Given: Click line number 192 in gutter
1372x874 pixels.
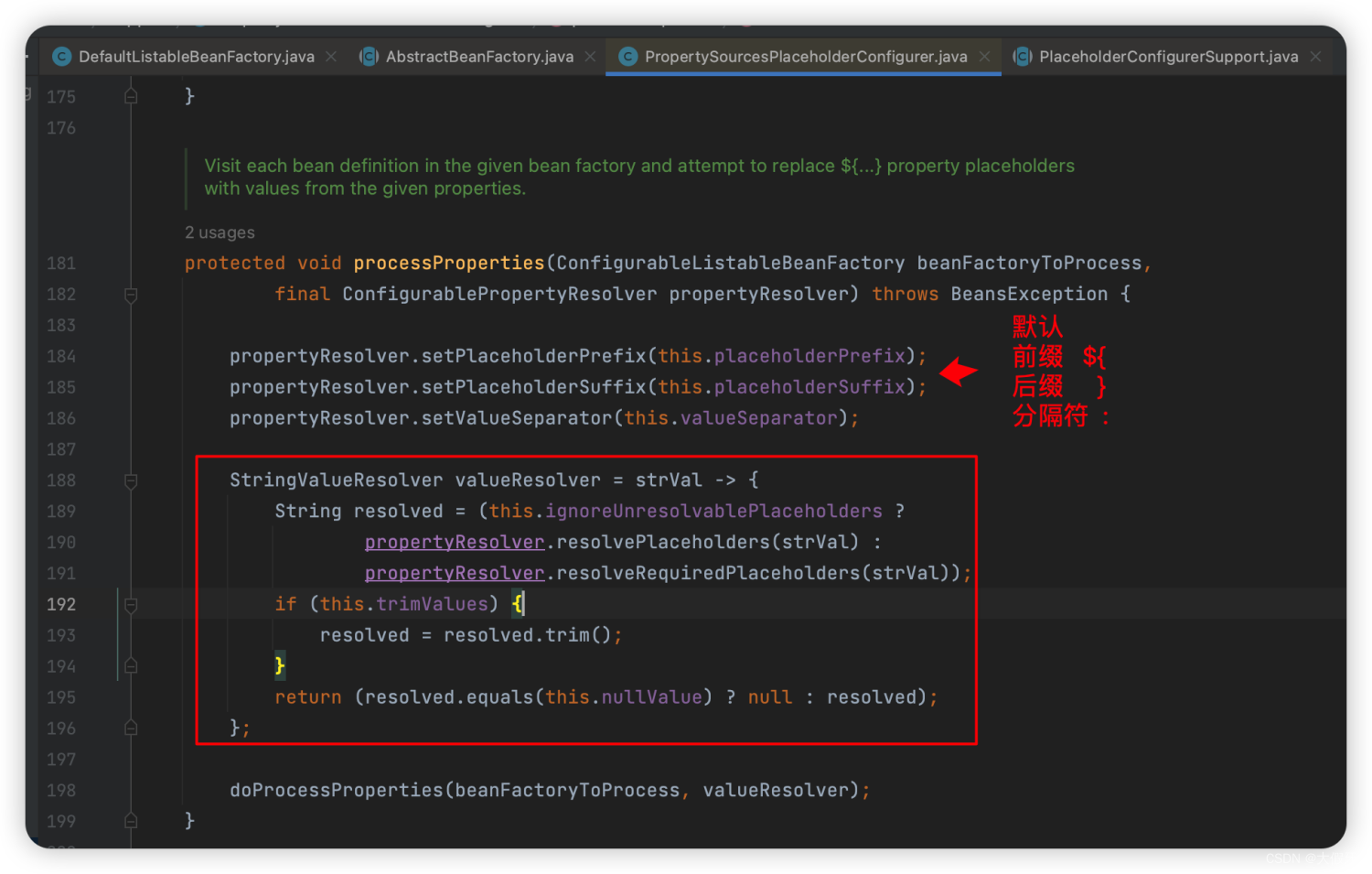Looking at the screenshot, I should [x=61, y=604].
